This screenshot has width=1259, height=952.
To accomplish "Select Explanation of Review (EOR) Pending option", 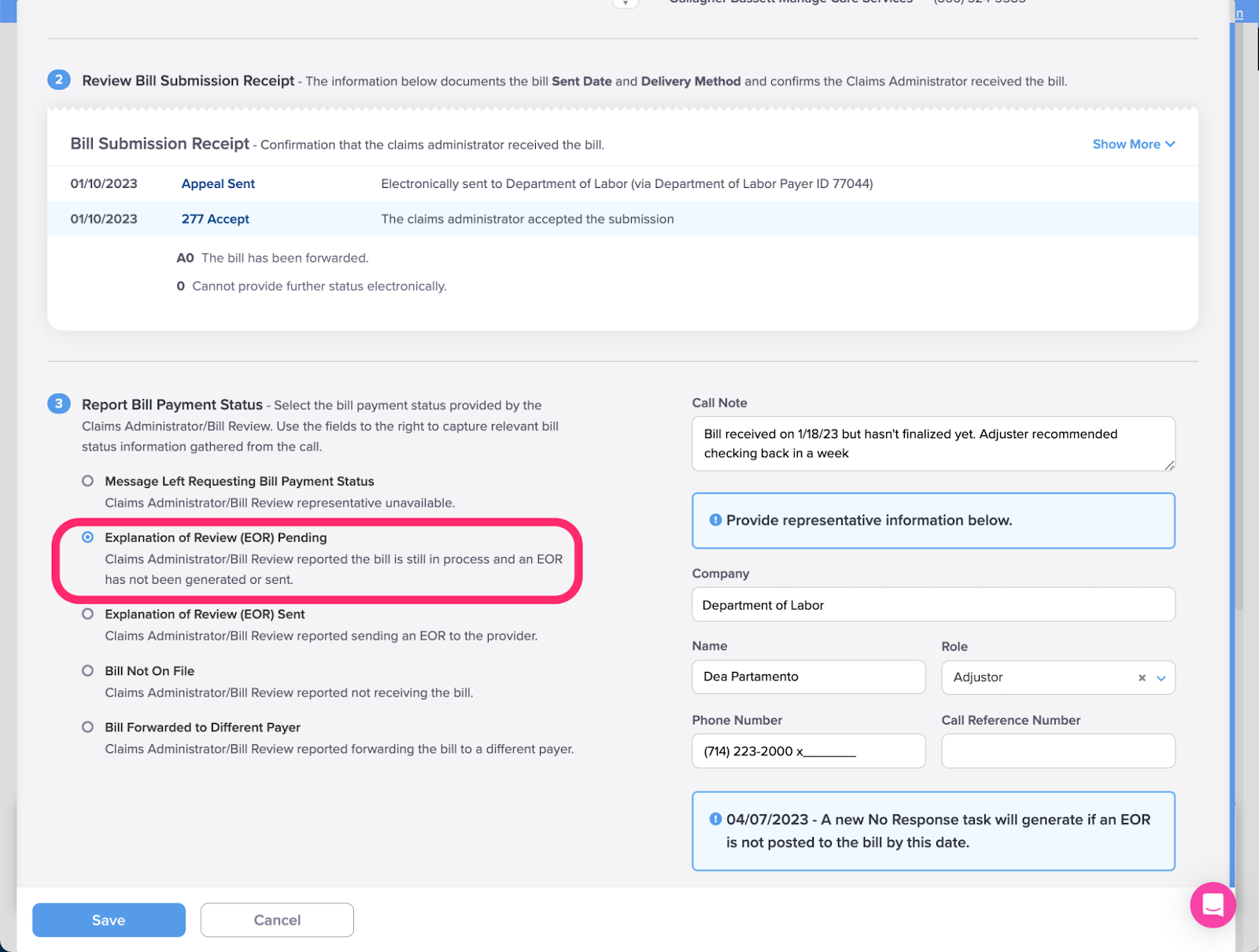I will point(88,537).
